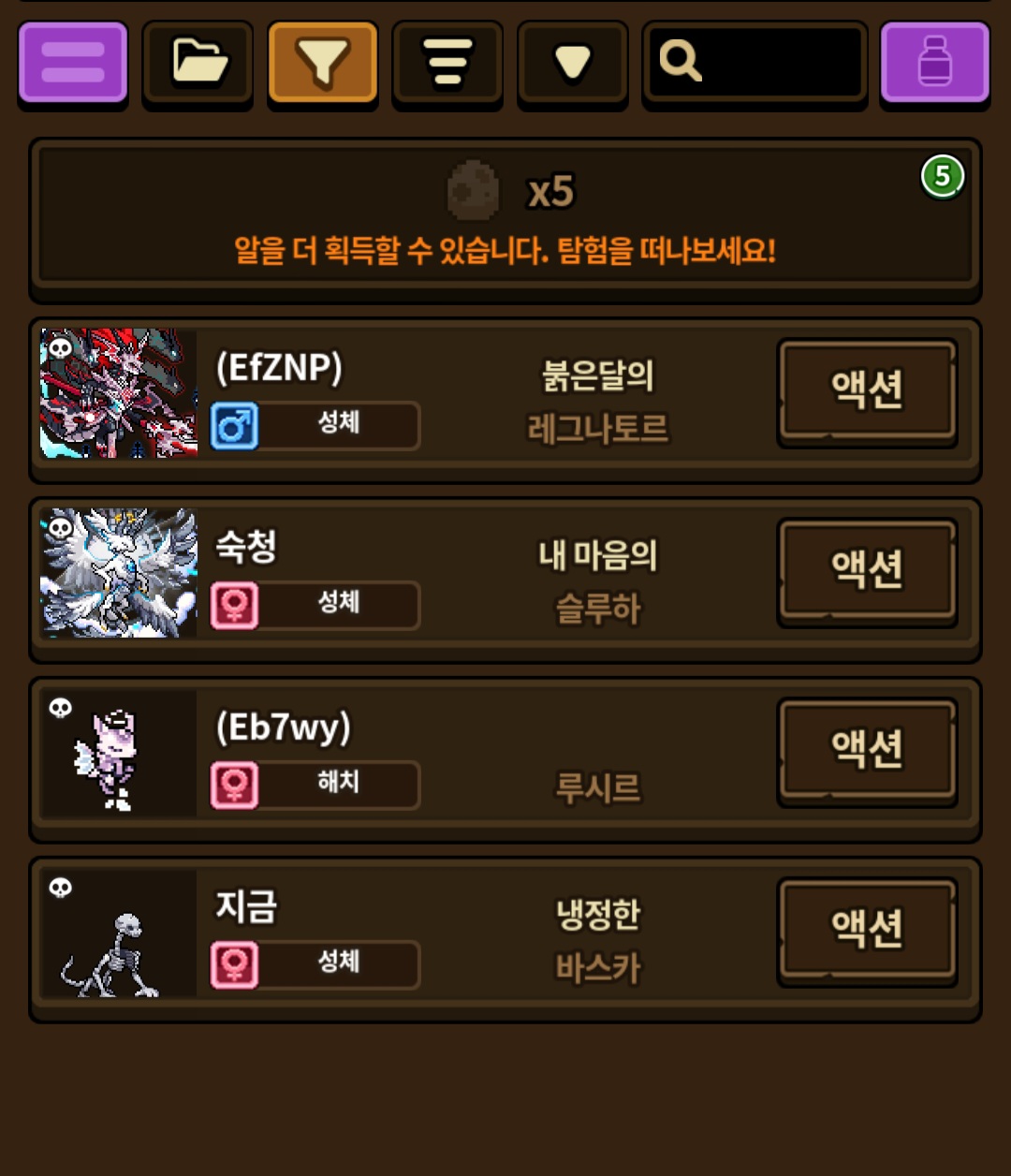
Task: Open the folder icon in toolbar
Action: pos(198,63)
